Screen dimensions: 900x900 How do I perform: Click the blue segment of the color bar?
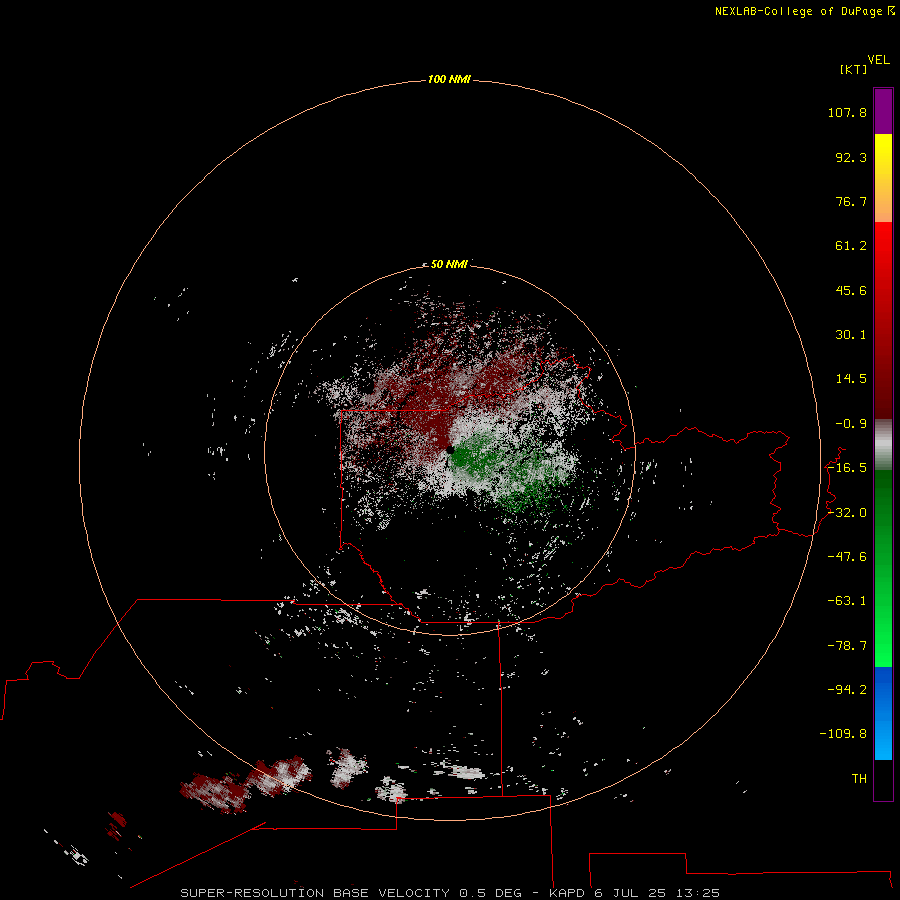point(883,713)
